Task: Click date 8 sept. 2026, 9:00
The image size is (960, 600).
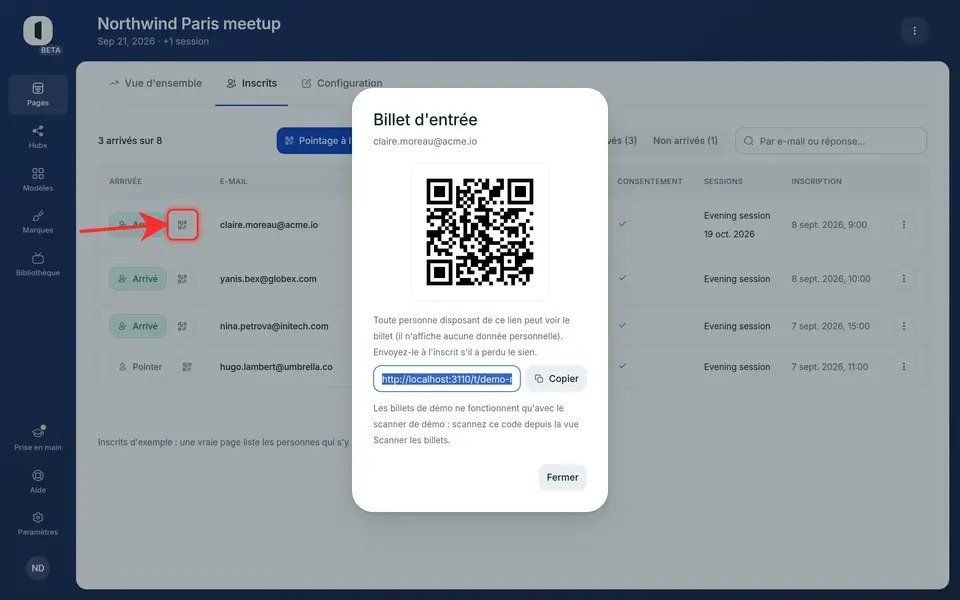Action: [x=829, y=225]
